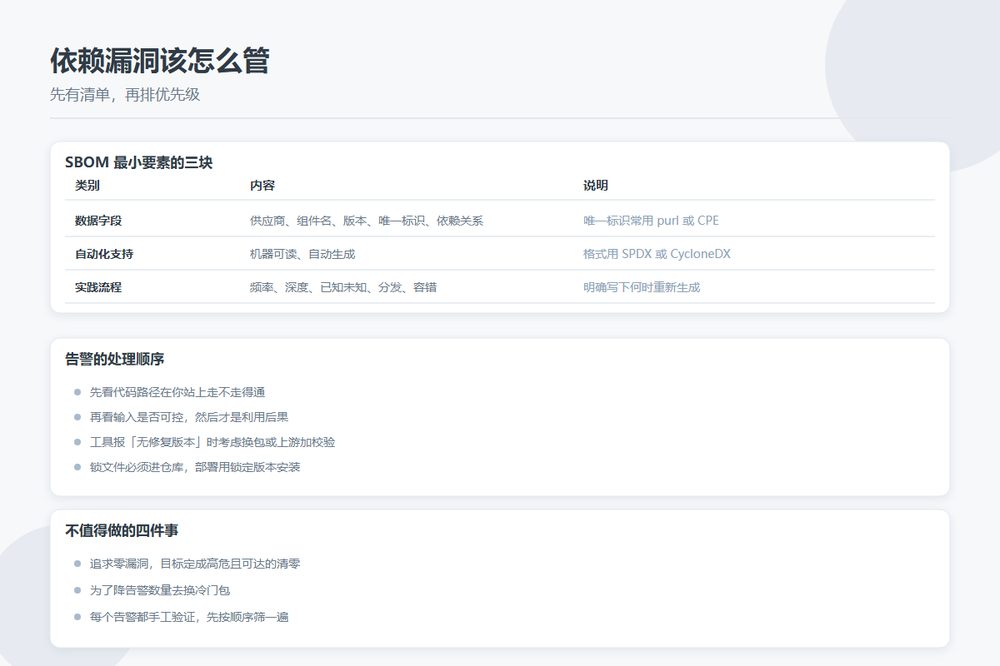Click the note 明确写下何时重新生成
Screen dimensions: 1000x666
(x=642, y=287)
